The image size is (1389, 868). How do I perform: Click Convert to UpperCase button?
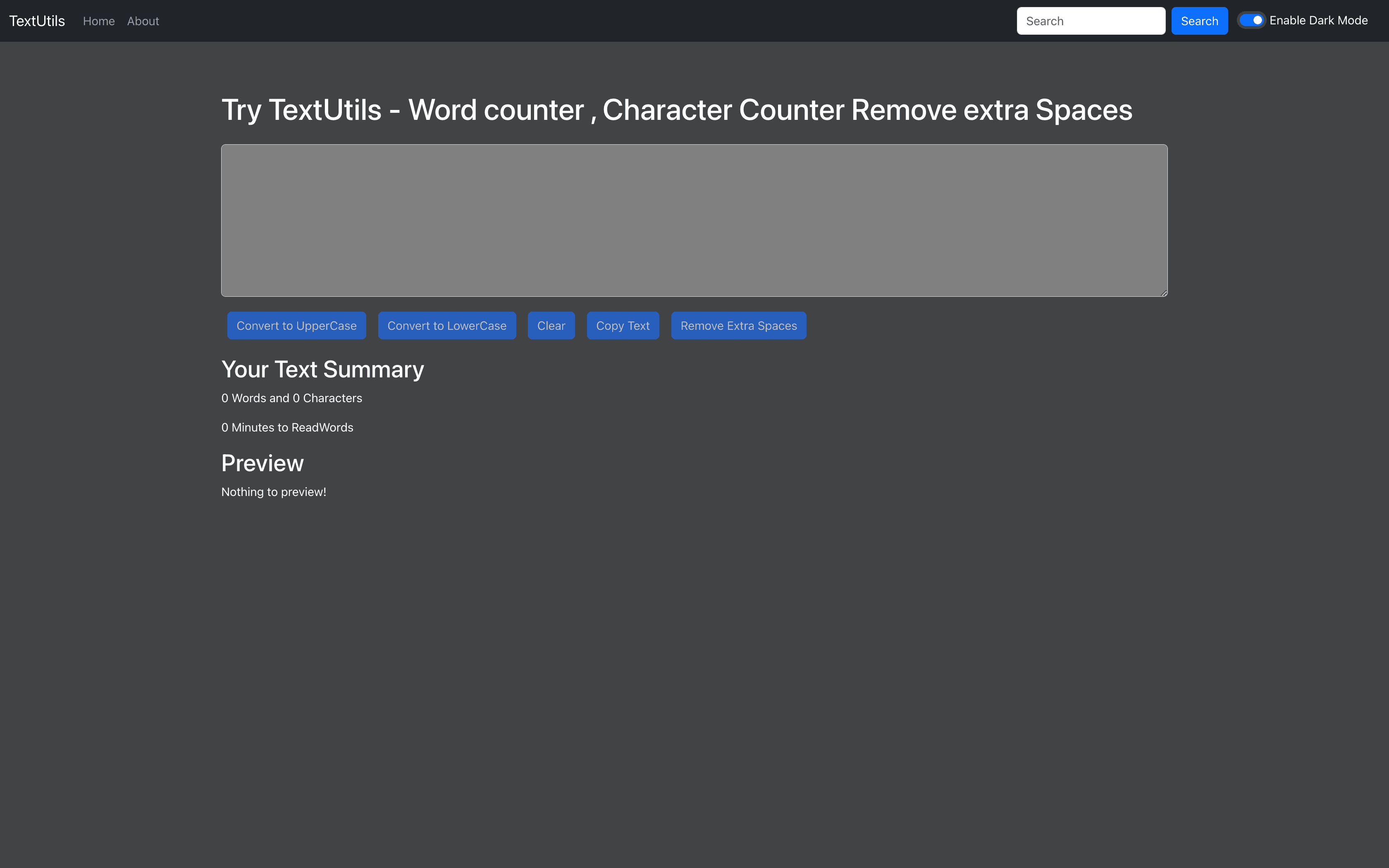point(297,326)
